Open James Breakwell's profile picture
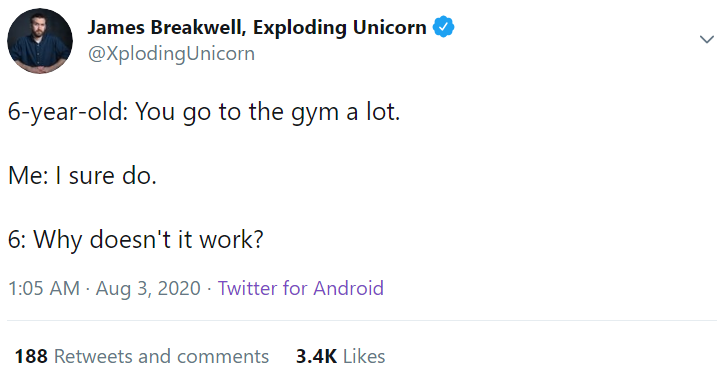The height and width of the screenshot is (380, 726). click(x=40, y=41)
